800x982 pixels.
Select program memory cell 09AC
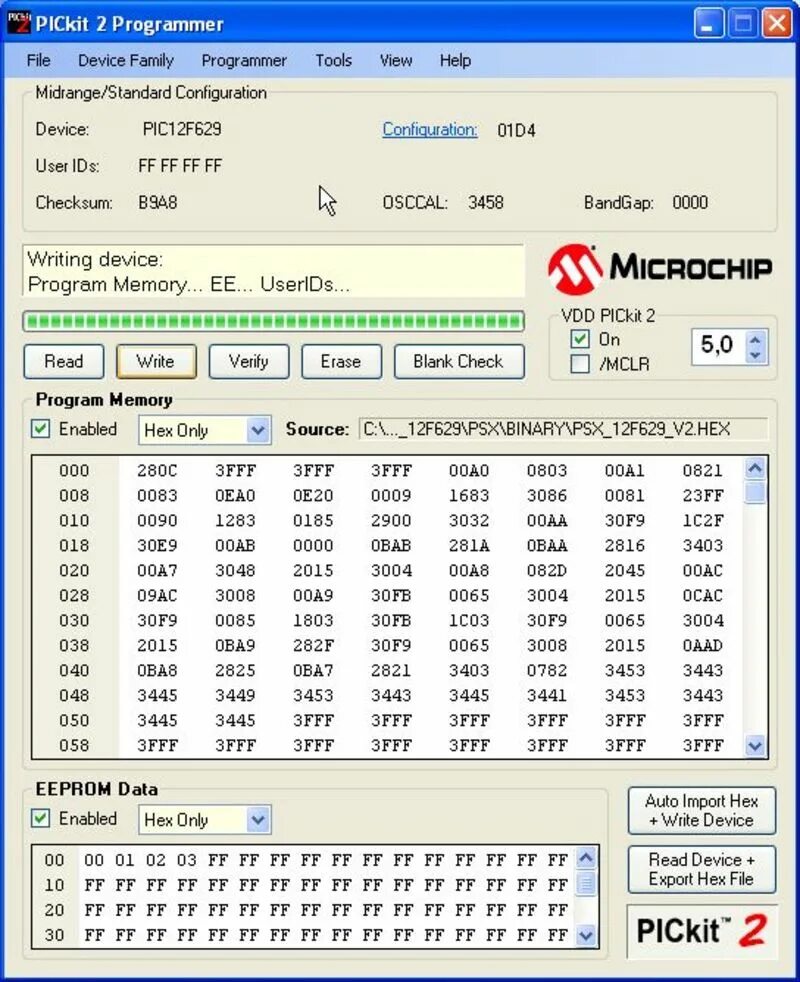tap(157, 596)
